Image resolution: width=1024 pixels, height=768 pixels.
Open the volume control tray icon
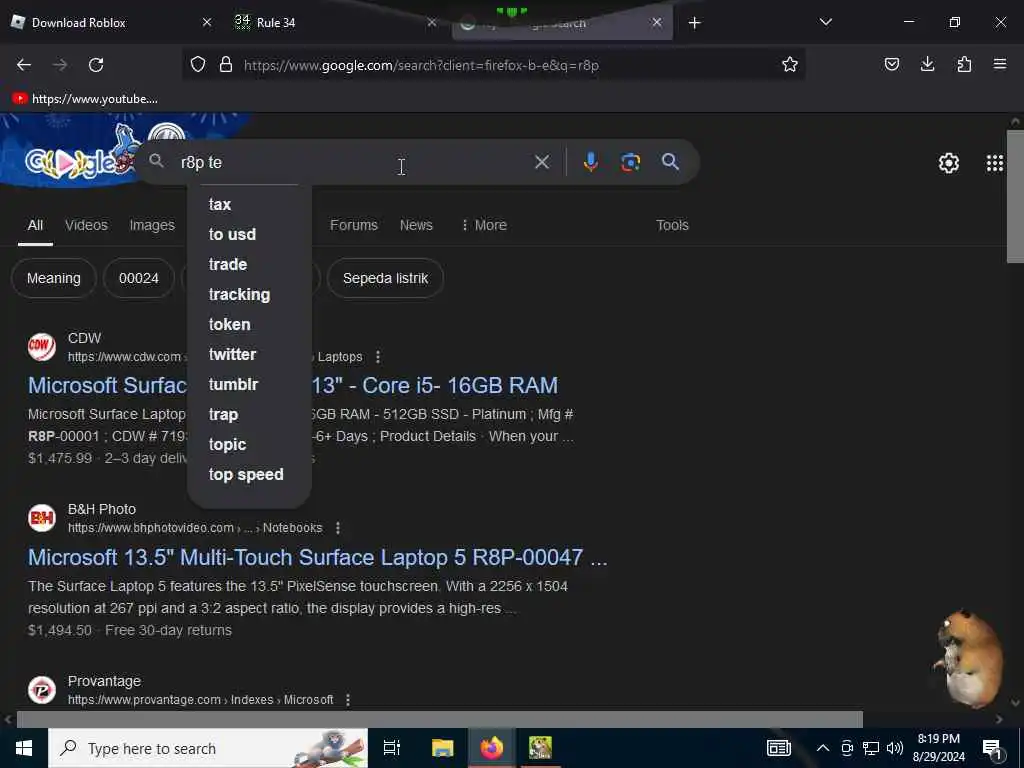click(895, 748)
